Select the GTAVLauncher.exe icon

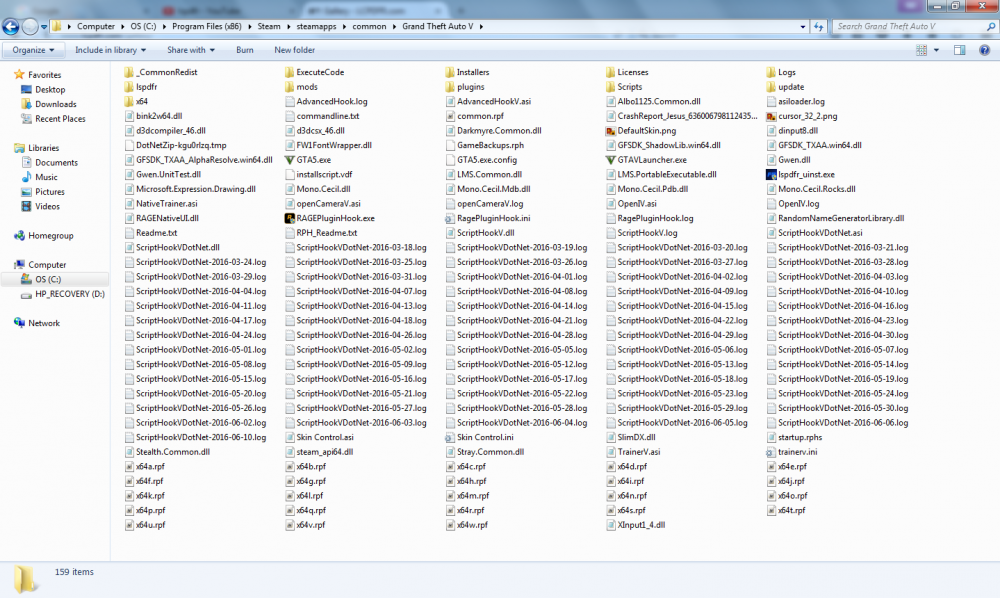click(610, 160)
